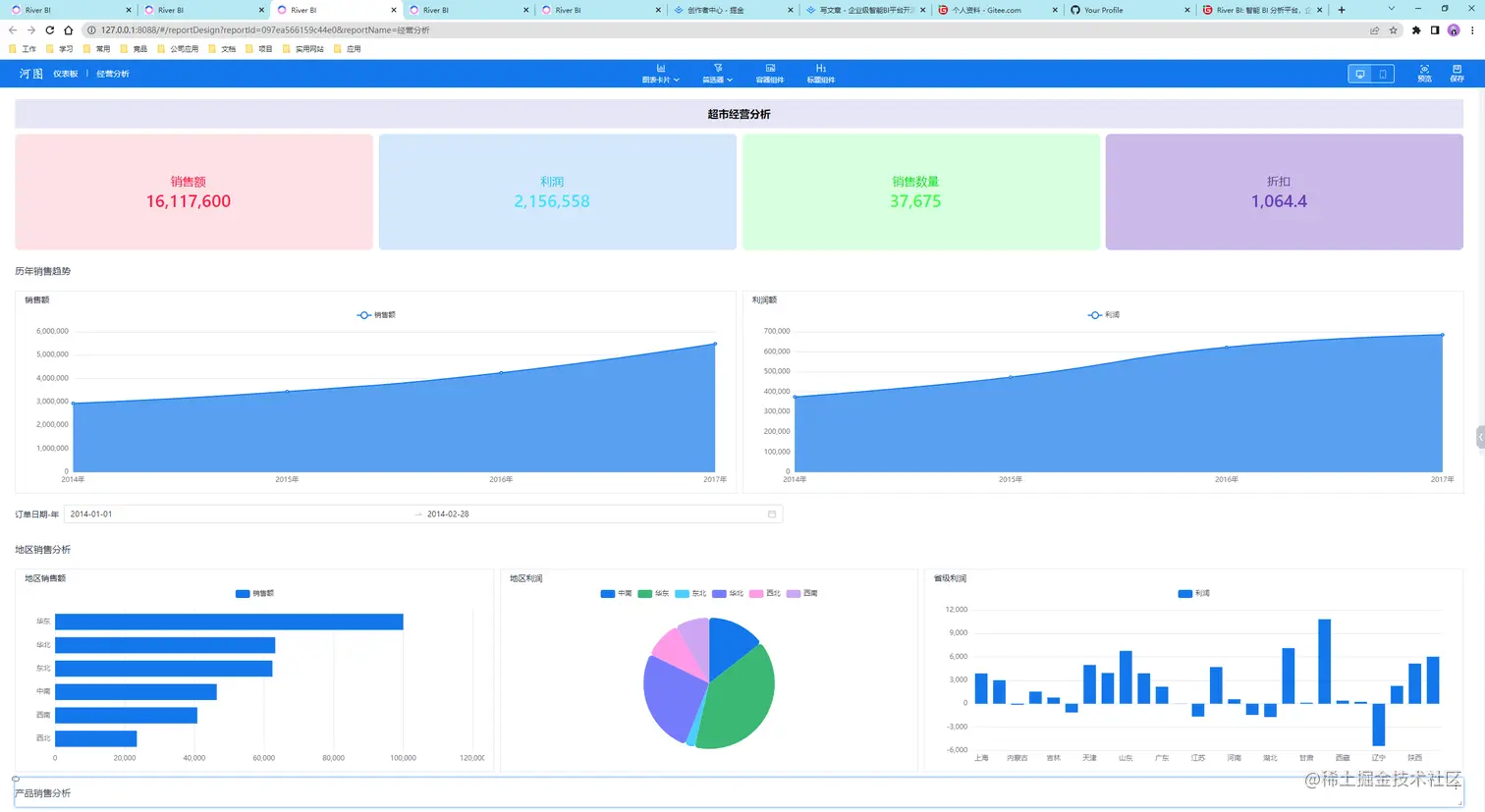Open the 图表卡片 chart card menu

(x=661, y=74)
